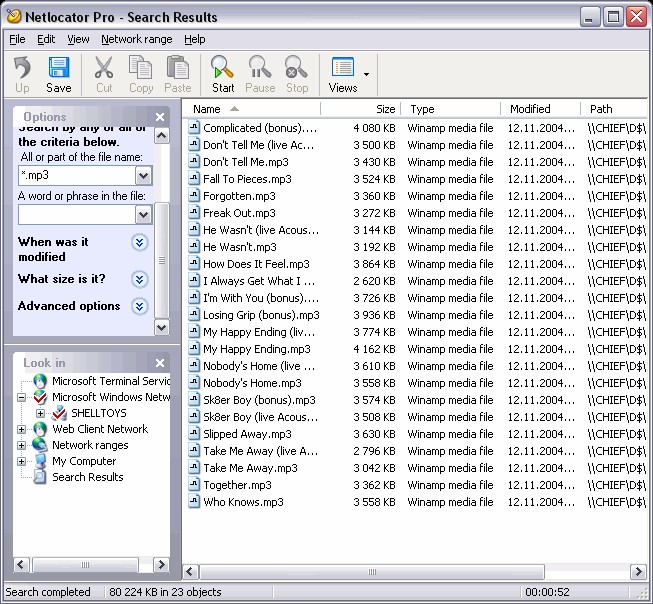The image size is (653, 604).
Task: Click icon of Who Knows.mp3
Action: (x=194, y=502)
